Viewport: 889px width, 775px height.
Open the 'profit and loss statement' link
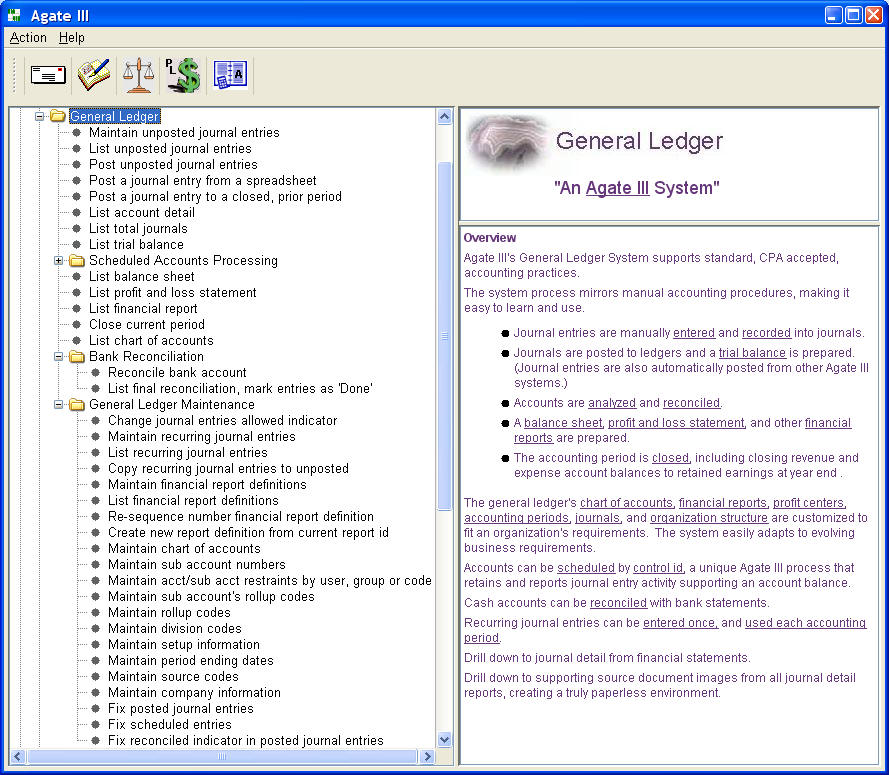click(x=676, y=422)
